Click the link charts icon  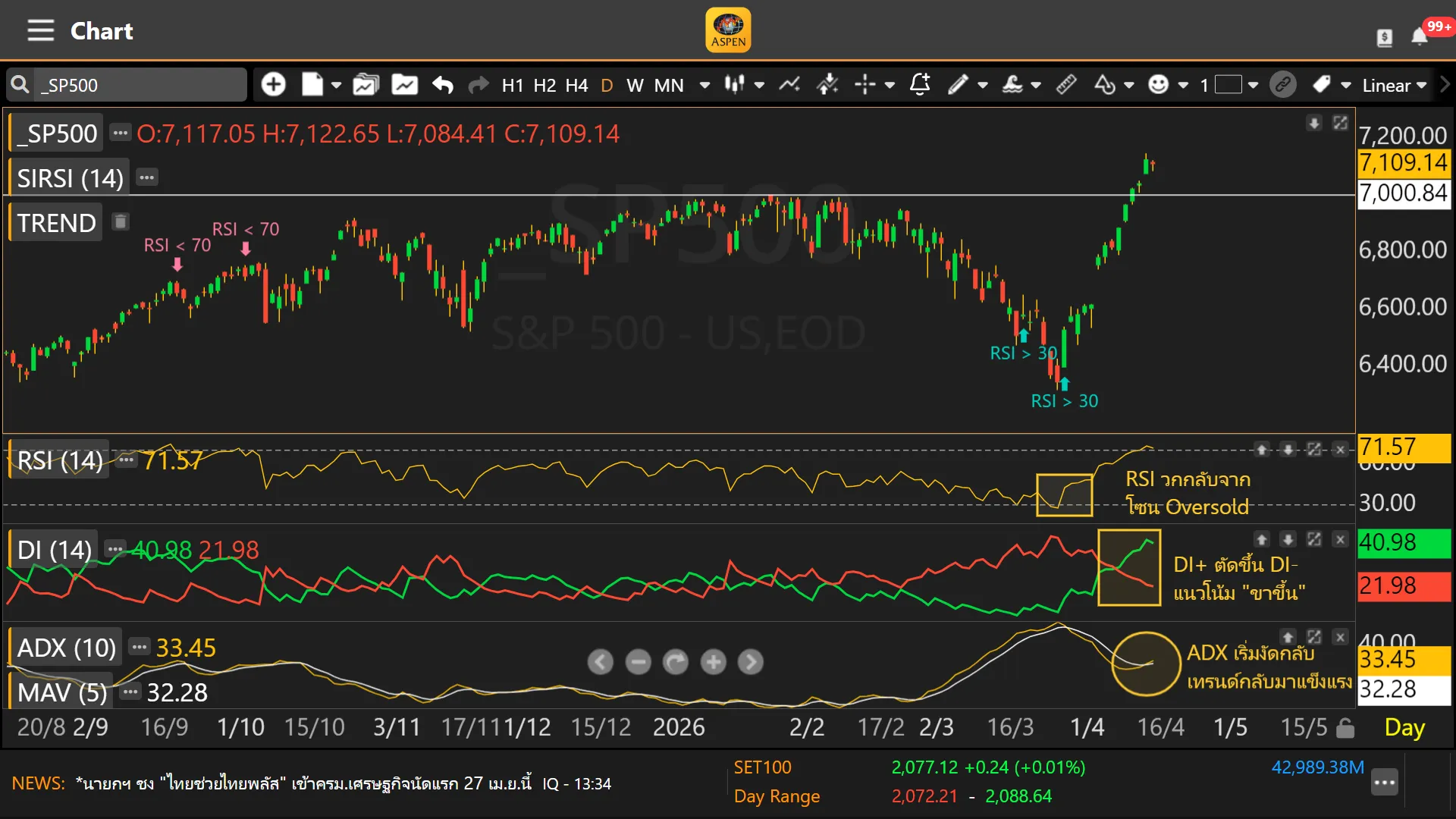(x=1283, y=85)
